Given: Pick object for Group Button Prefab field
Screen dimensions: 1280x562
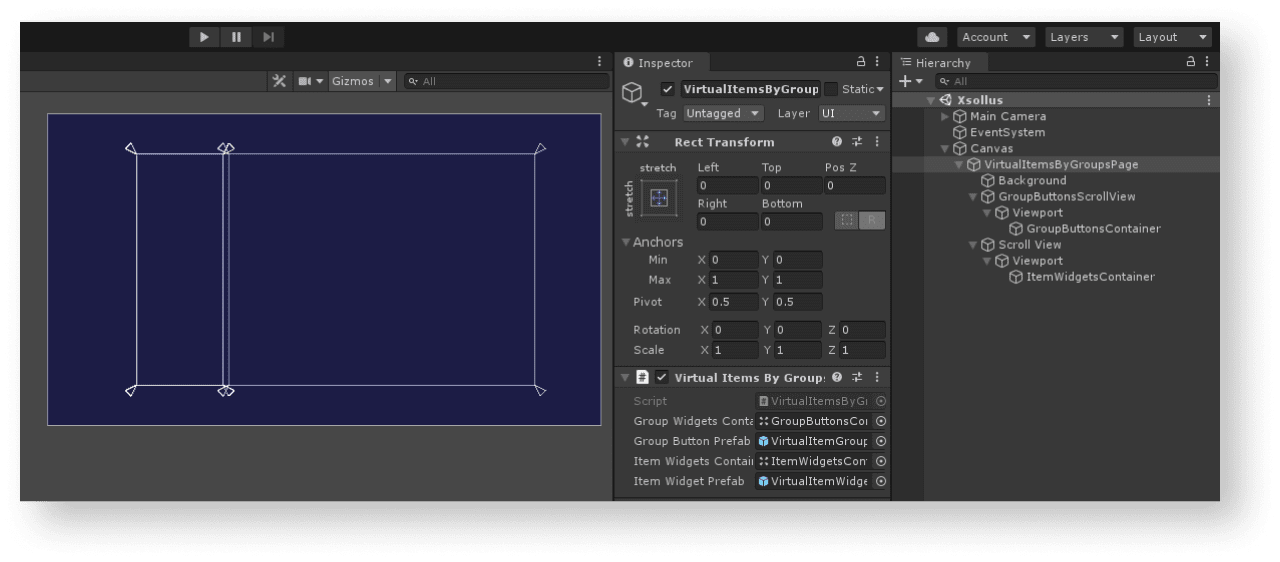Looking at the screenshot, I should (x=880, y=441).
